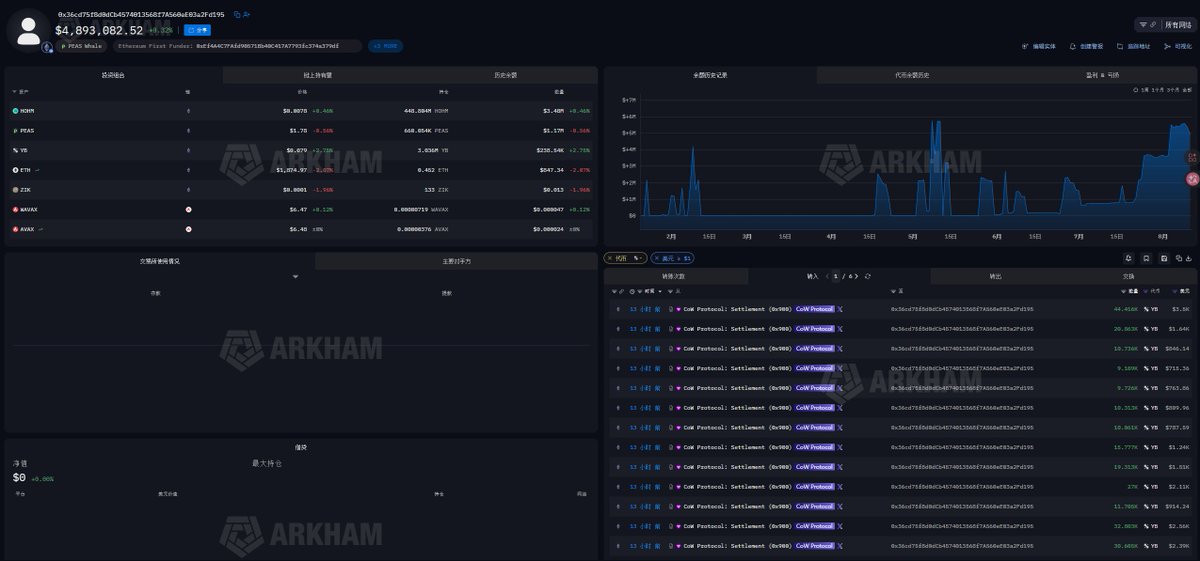Click the save icon above the transfers table
The width and height of the screenshot is (1200, 561).
[1163, 258]
